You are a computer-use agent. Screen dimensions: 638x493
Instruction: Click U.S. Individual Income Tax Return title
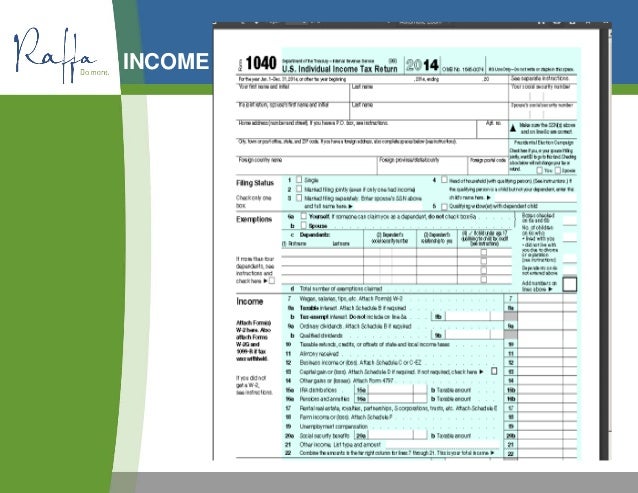[x=339, y=69]
